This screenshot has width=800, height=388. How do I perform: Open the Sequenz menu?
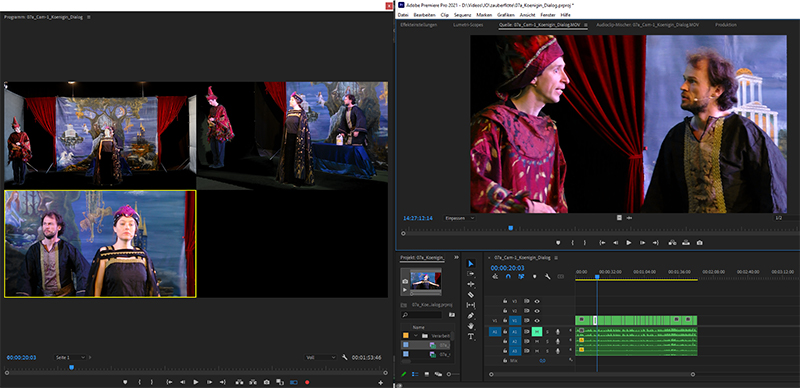tap(464, 15)
